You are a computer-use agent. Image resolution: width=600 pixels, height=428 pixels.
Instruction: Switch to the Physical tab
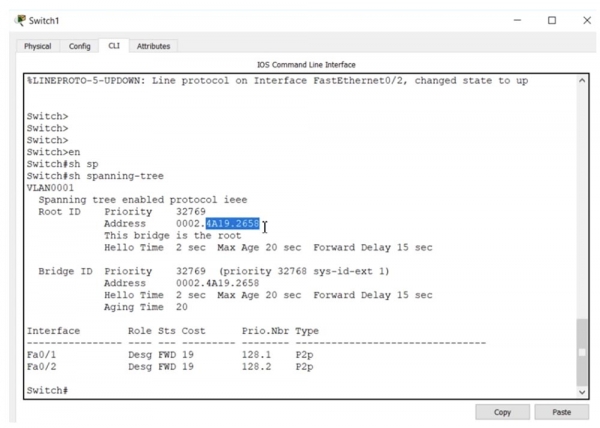(x=38, y=46)
